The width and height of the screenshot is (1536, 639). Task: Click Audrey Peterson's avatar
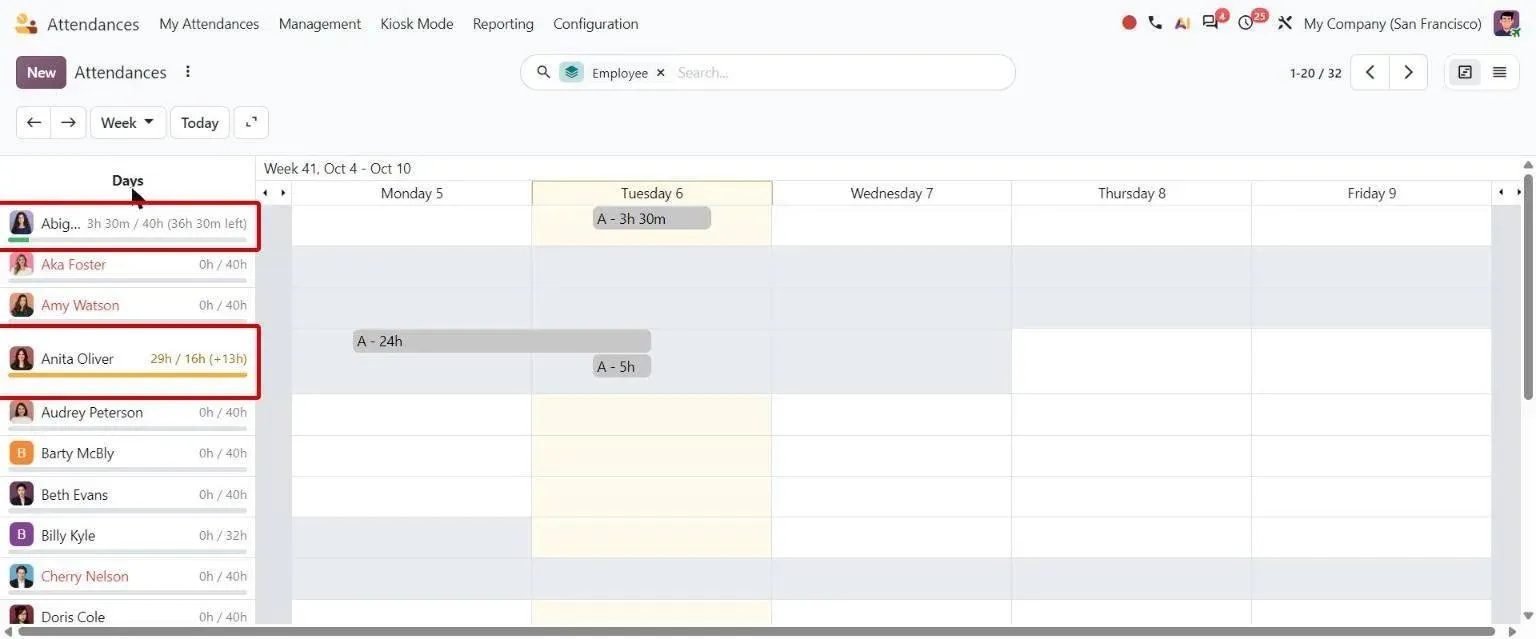21,412
